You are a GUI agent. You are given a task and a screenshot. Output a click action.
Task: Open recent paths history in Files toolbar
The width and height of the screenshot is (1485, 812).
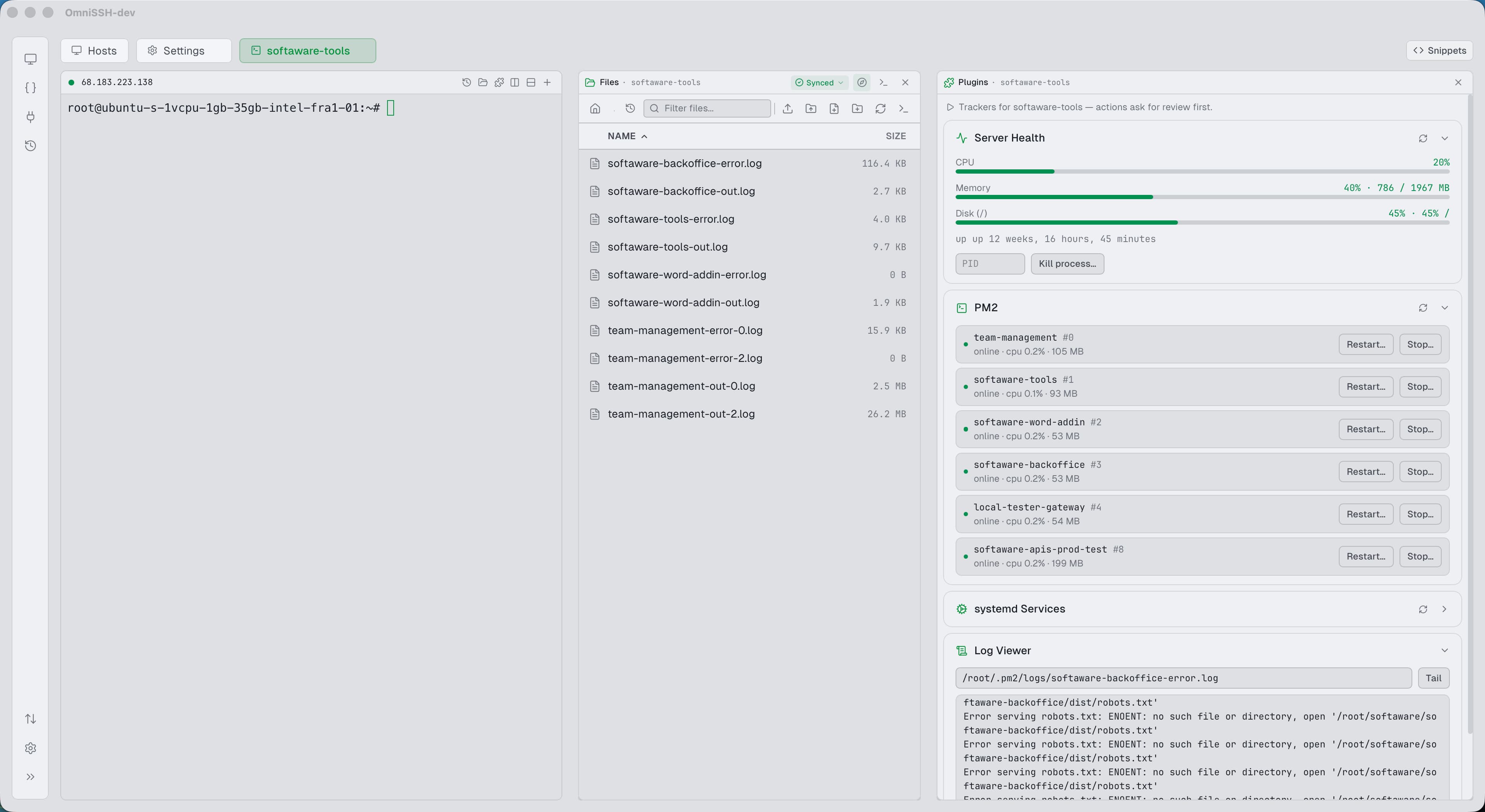click(630, 108)
